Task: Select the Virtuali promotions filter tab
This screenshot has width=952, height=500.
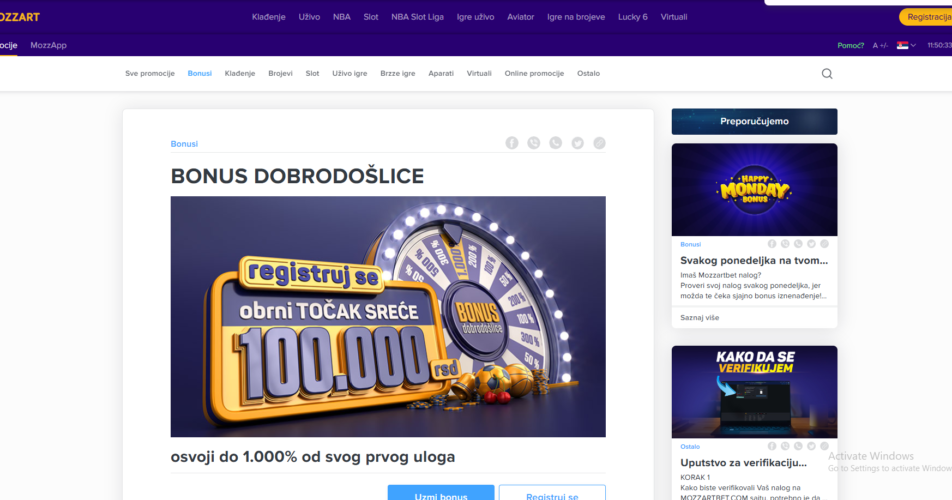Action: click(479, 73)
